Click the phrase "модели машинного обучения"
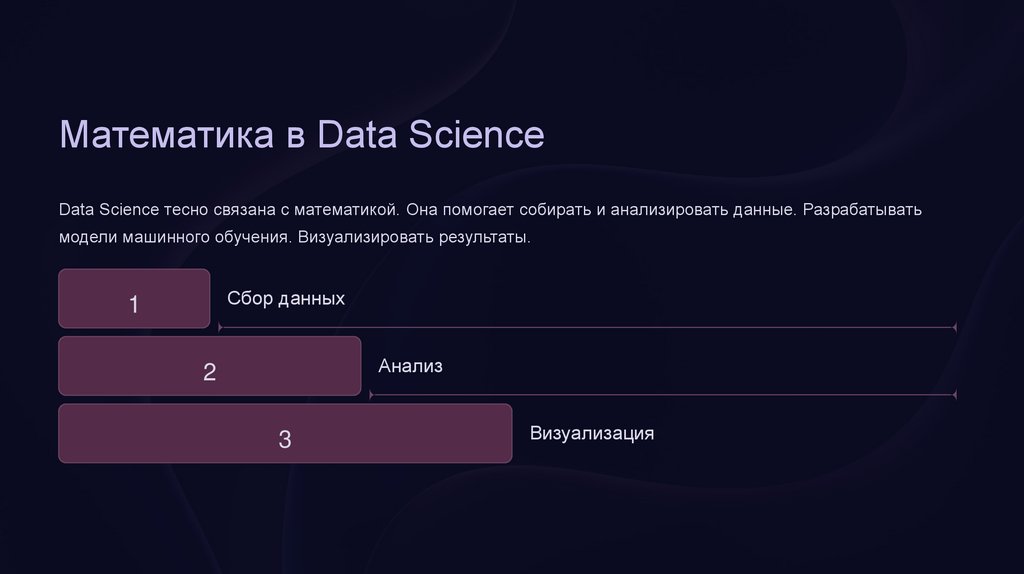The image size is (1024, 574). click(174, 240)
